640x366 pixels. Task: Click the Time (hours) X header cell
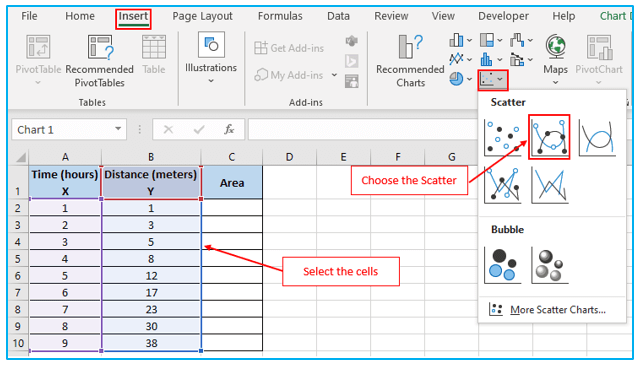tap(65, 182)
